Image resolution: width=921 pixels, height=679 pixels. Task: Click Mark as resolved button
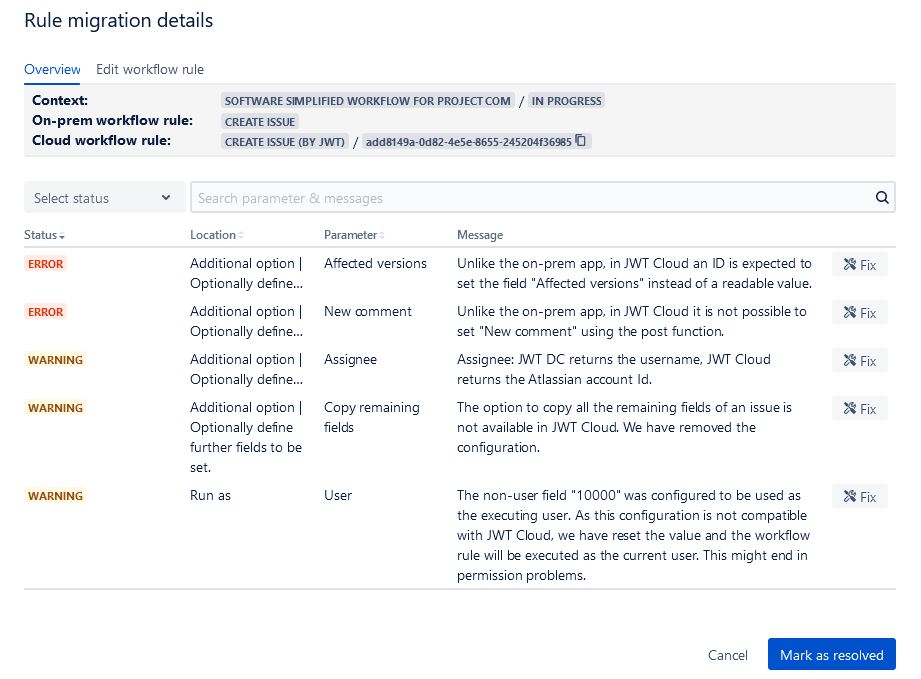(831, 654)
